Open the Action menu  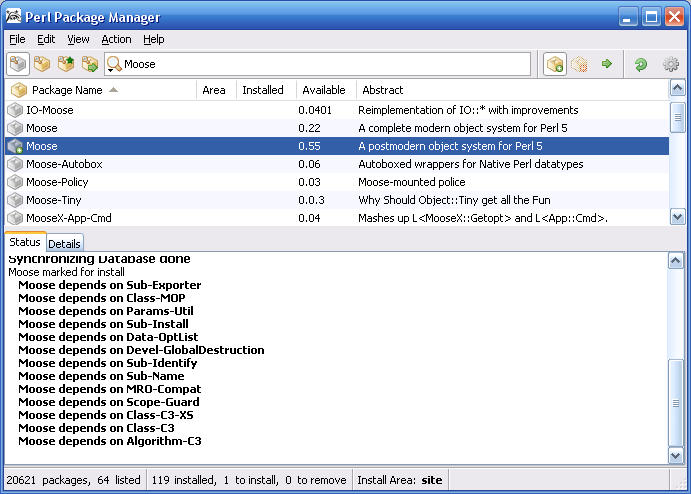coord(116,39)
